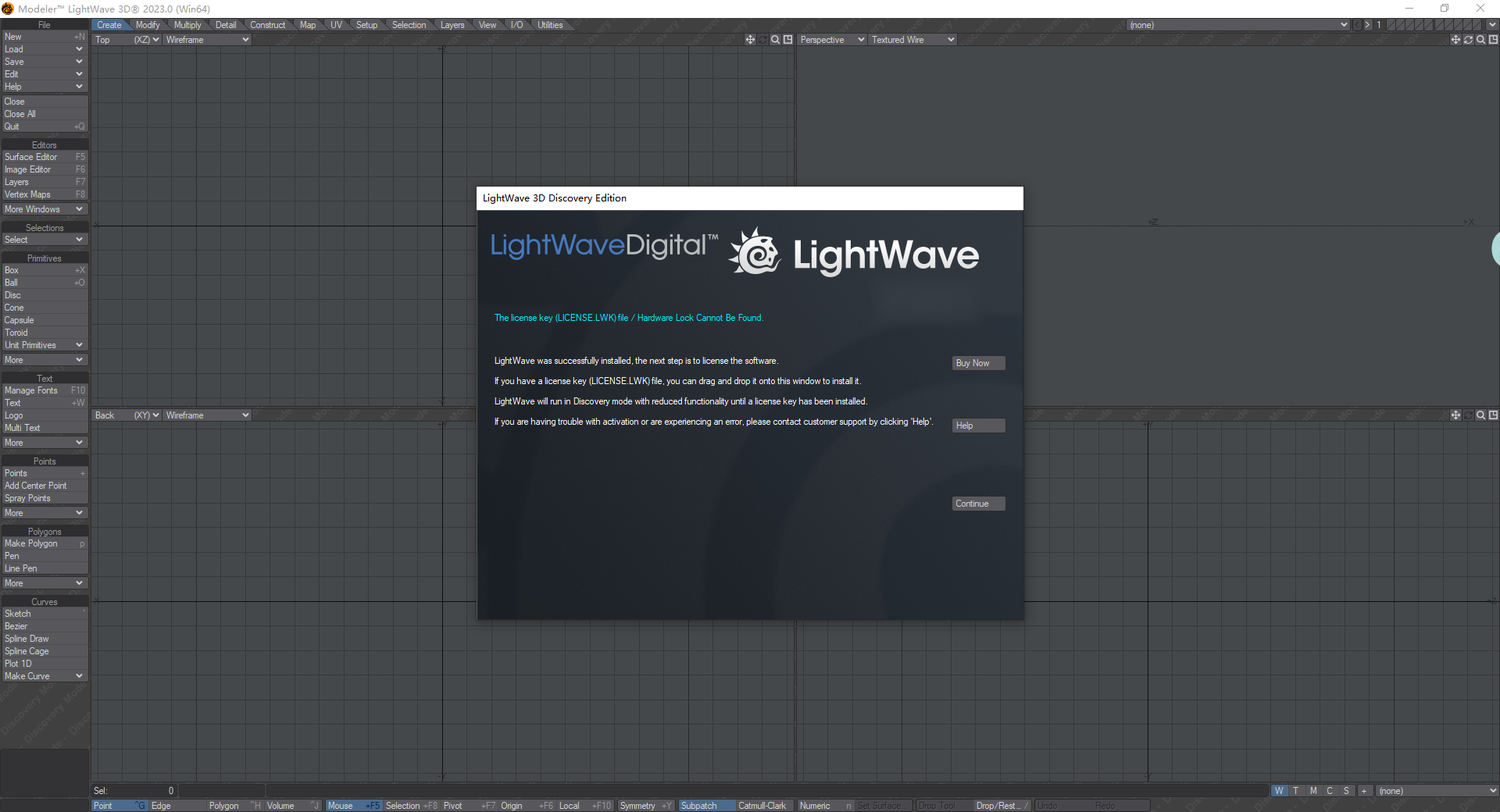Enable Subpatch subdivision mode
This screenshot has height=812, width=1500.
point(706,806)
